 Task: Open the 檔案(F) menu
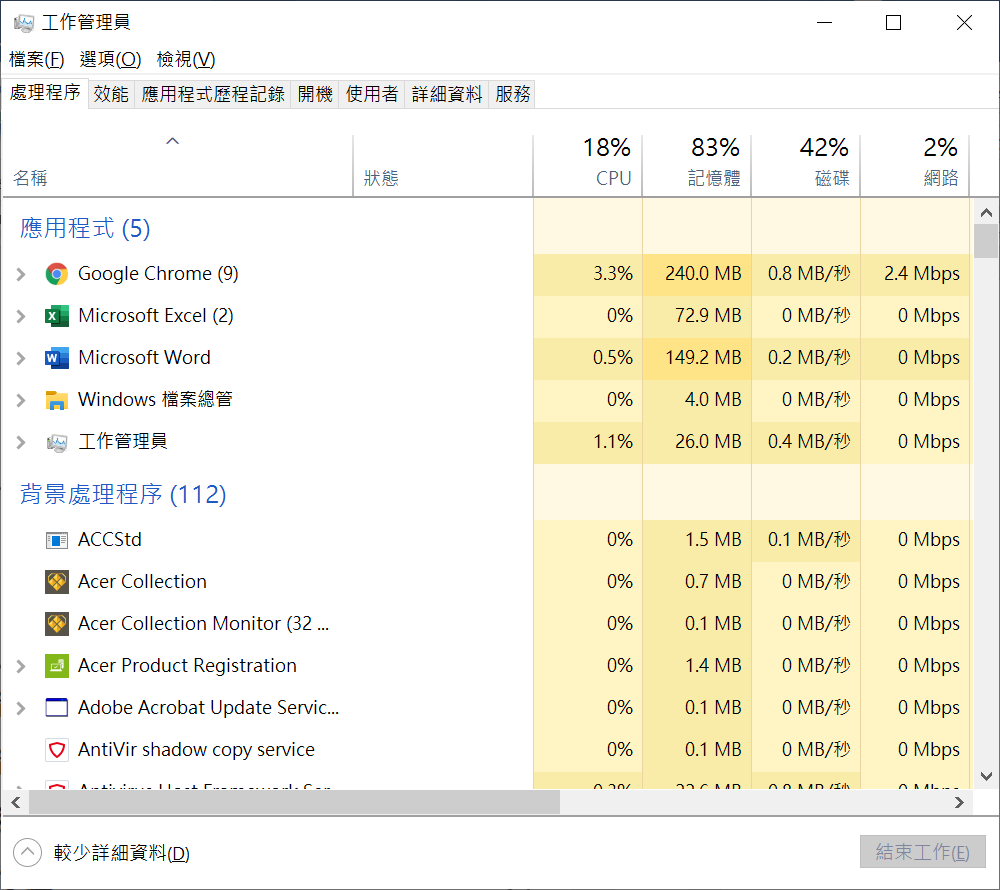(36, 59)
